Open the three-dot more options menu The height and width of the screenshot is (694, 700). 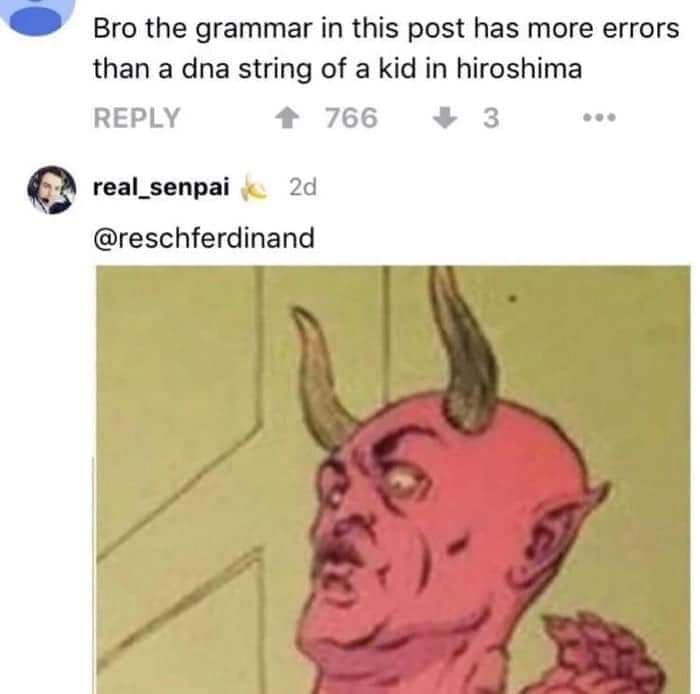point(600,118)
